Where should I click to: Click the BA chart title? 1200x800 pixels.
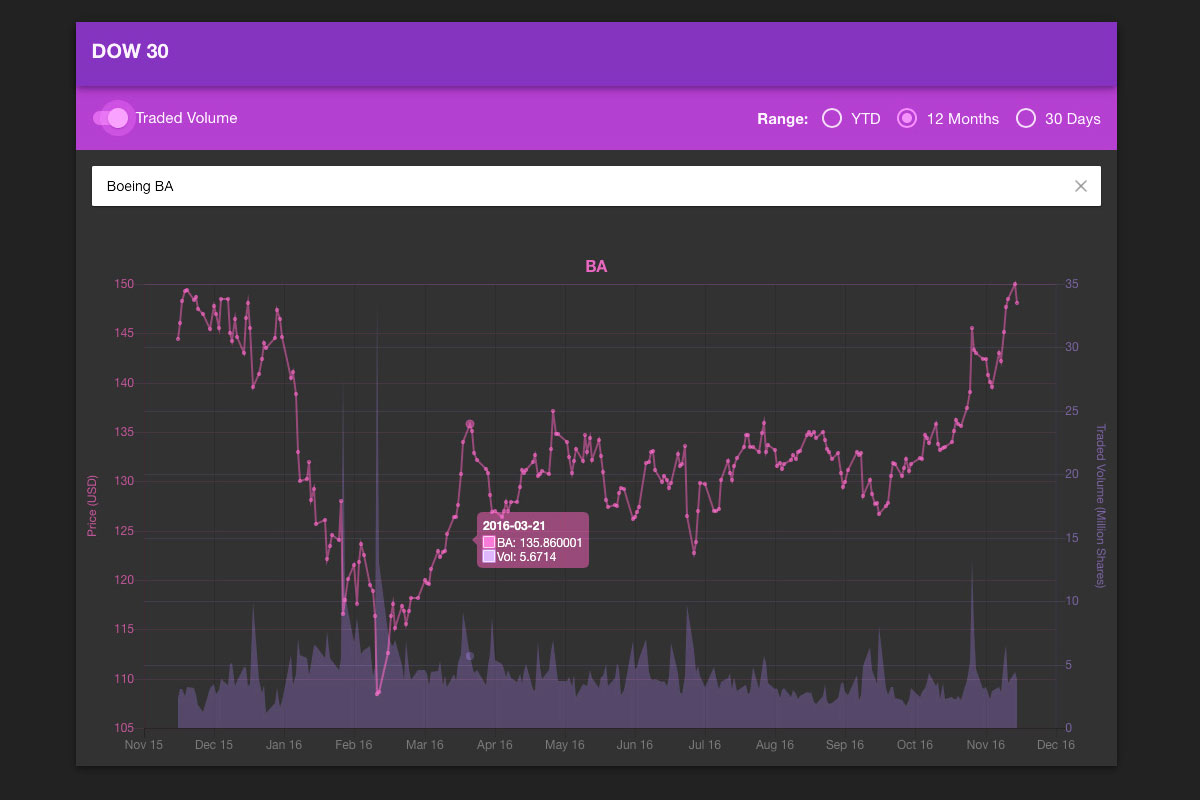tap(596, 266)
